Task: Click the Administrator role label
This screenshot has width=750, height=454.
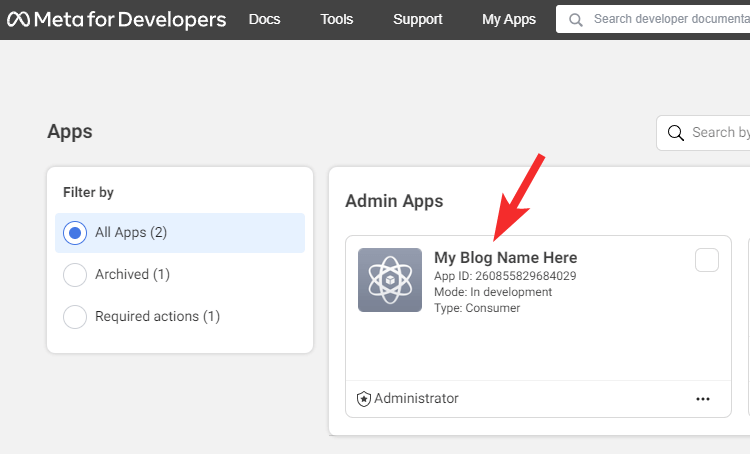Action: (416, 399)
